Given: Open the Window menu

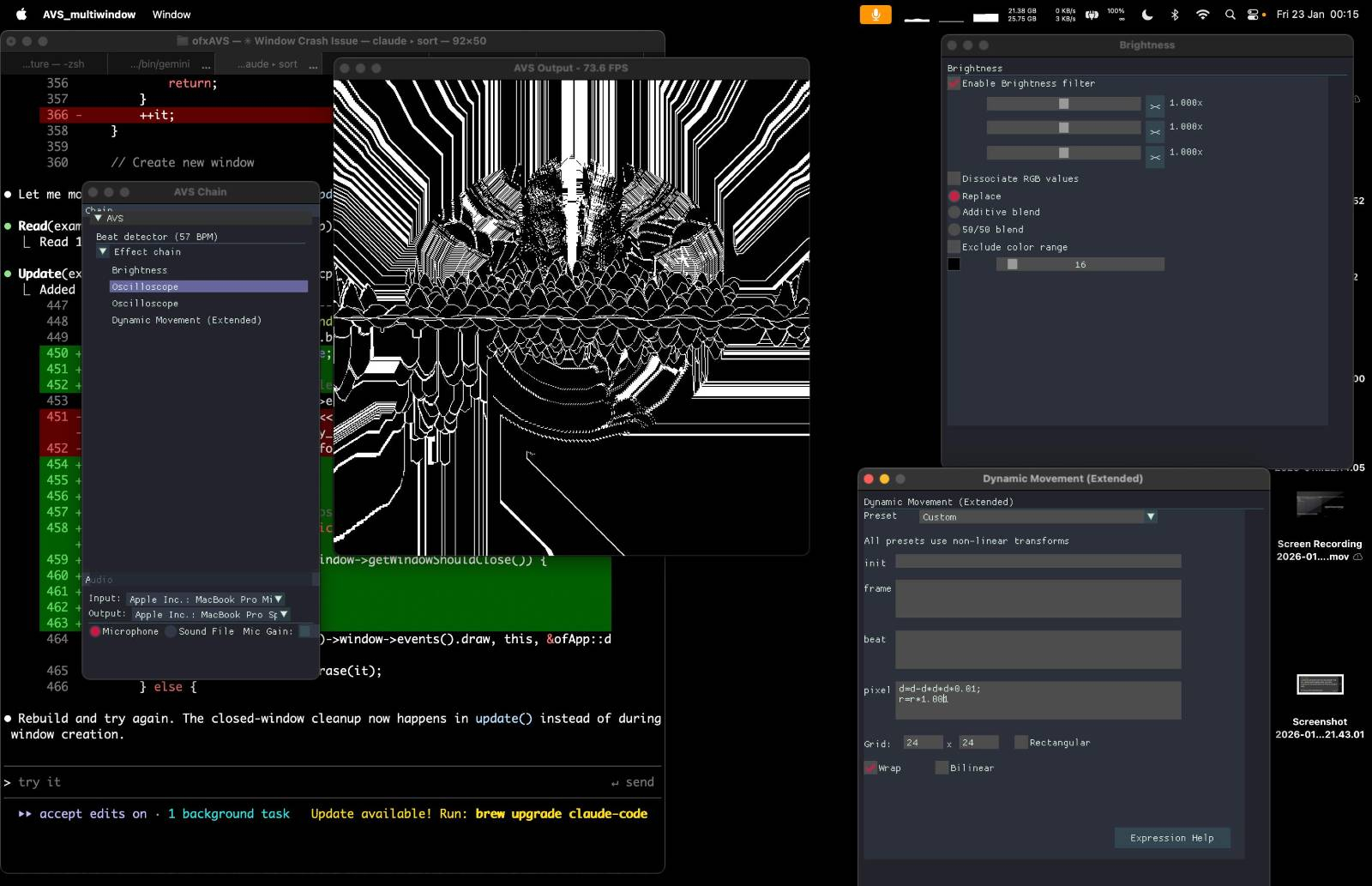Looking at the screenshot, I should (x=171, y=15).
